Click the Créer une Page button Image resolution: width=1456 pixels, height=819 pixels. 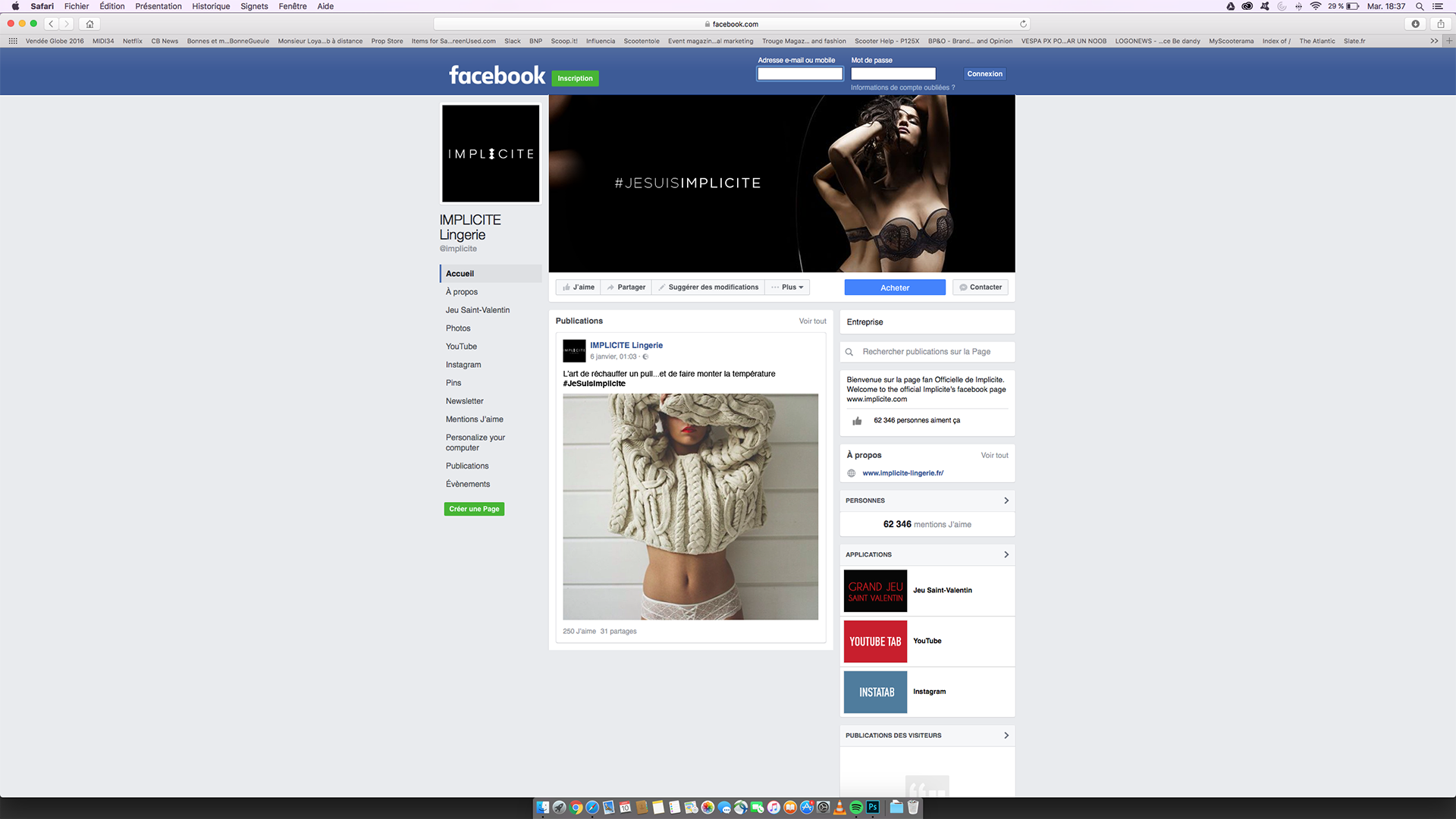(474, 509)
